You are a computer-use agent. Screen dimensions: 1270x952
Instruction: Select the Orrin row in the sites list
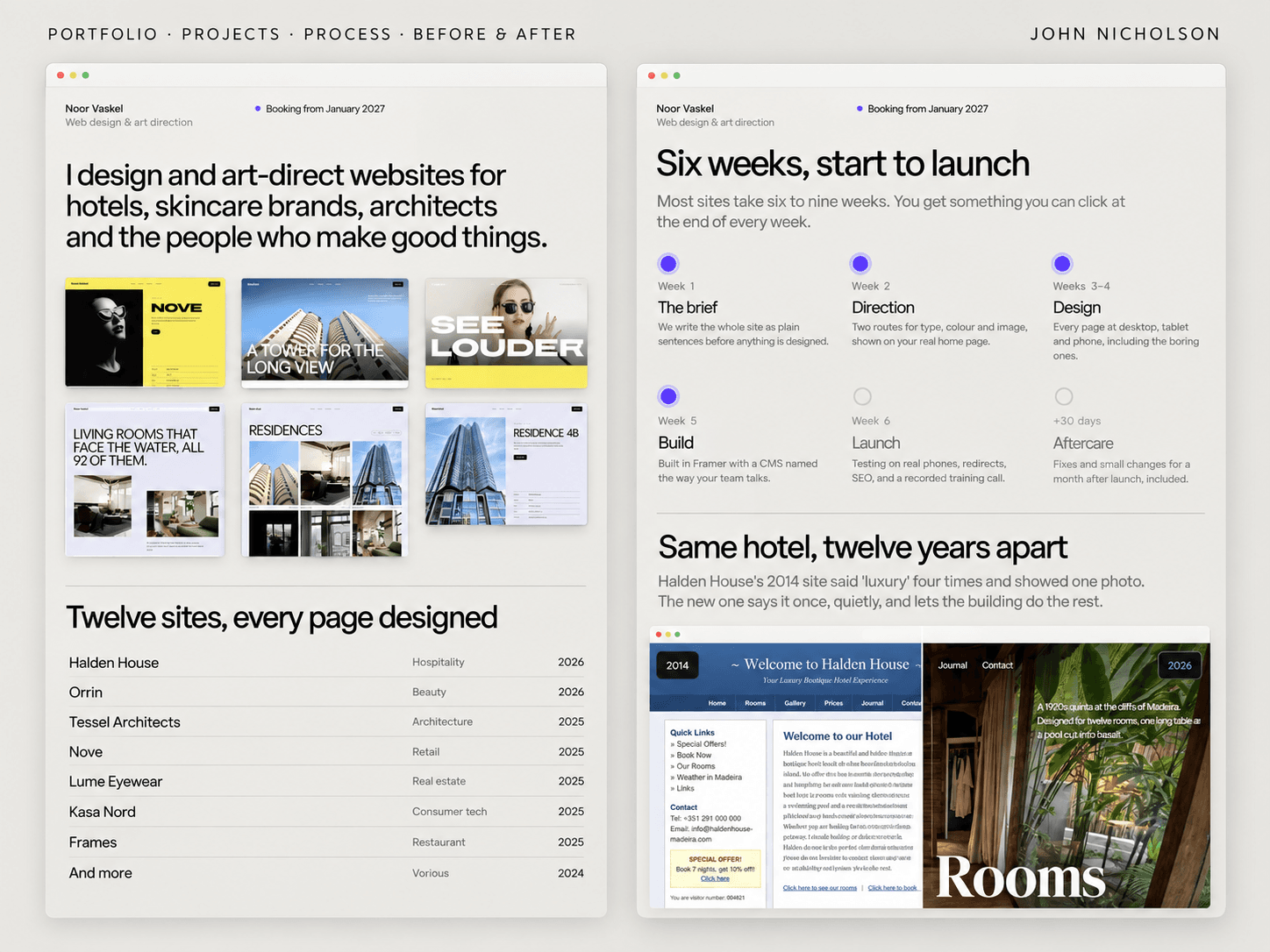[x=326, y=693]
